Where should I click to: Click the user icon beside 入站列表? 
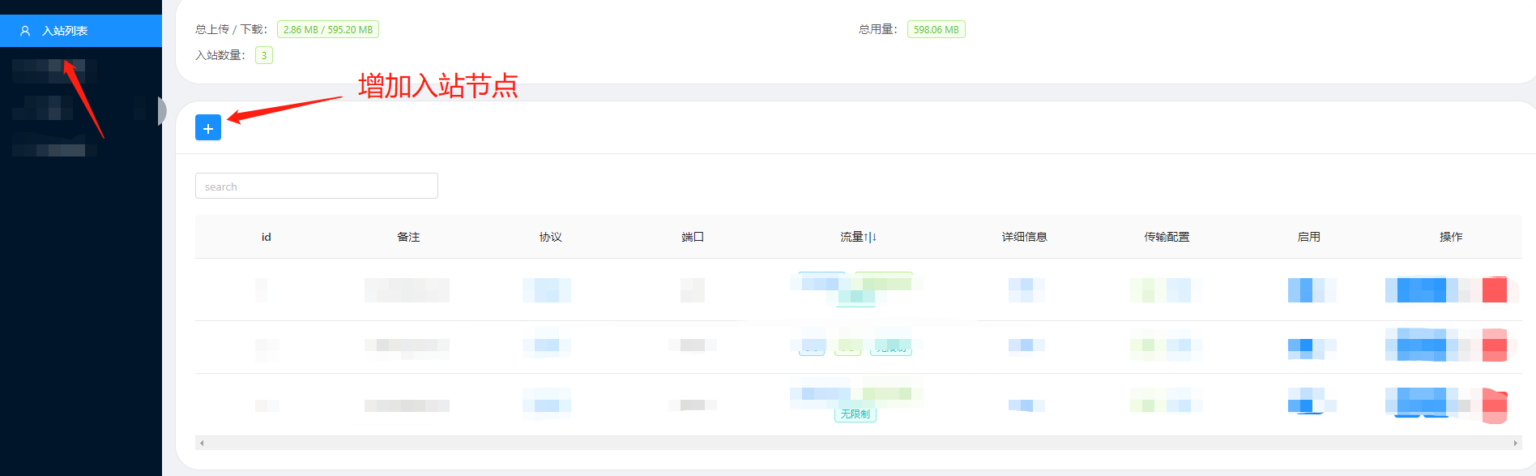(x=25, y=31)
